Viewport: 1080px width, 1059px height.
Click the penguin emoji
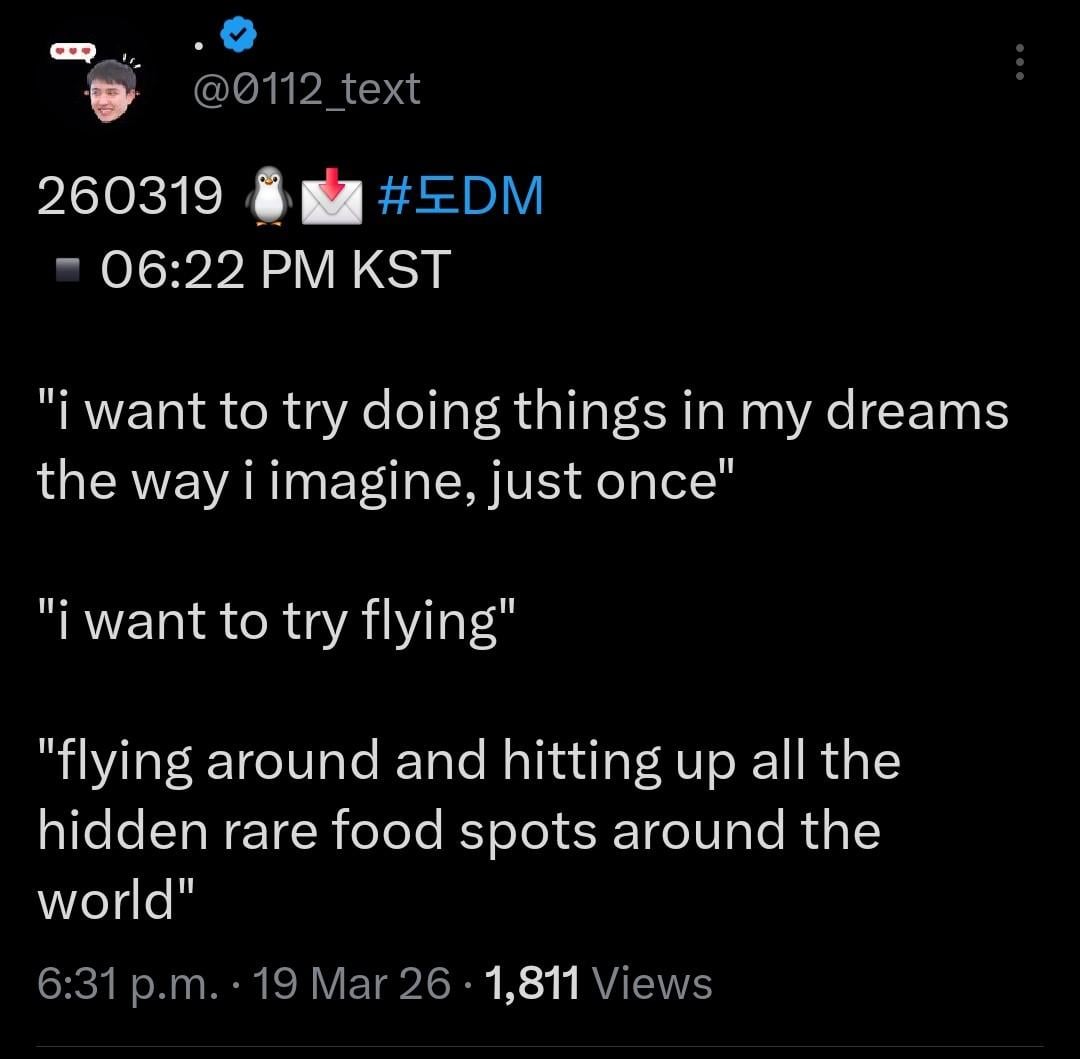pyautogui.click(x=268, y=196)
